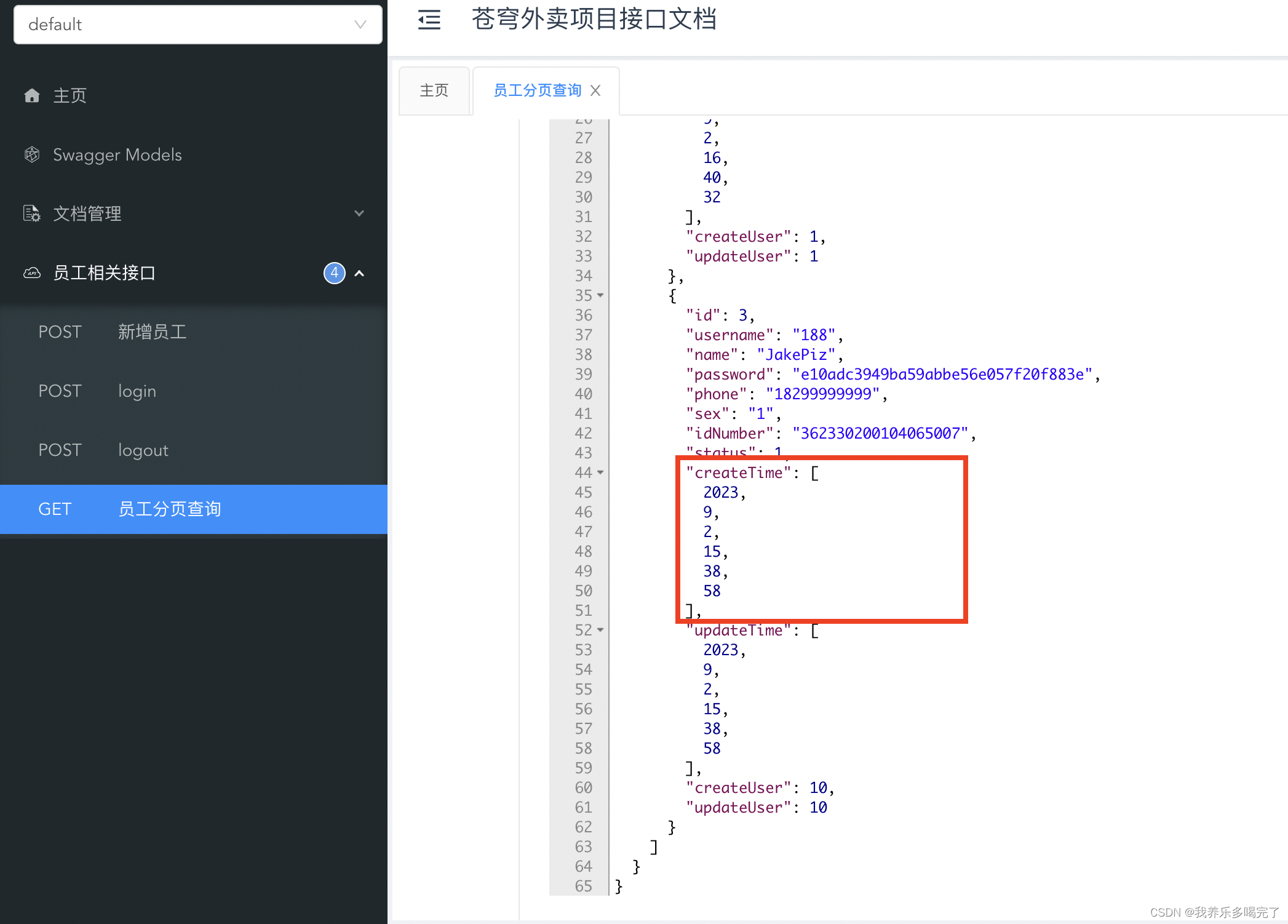
Task: Open the POST 新增员工 endpoint
Action: (194, 332)
